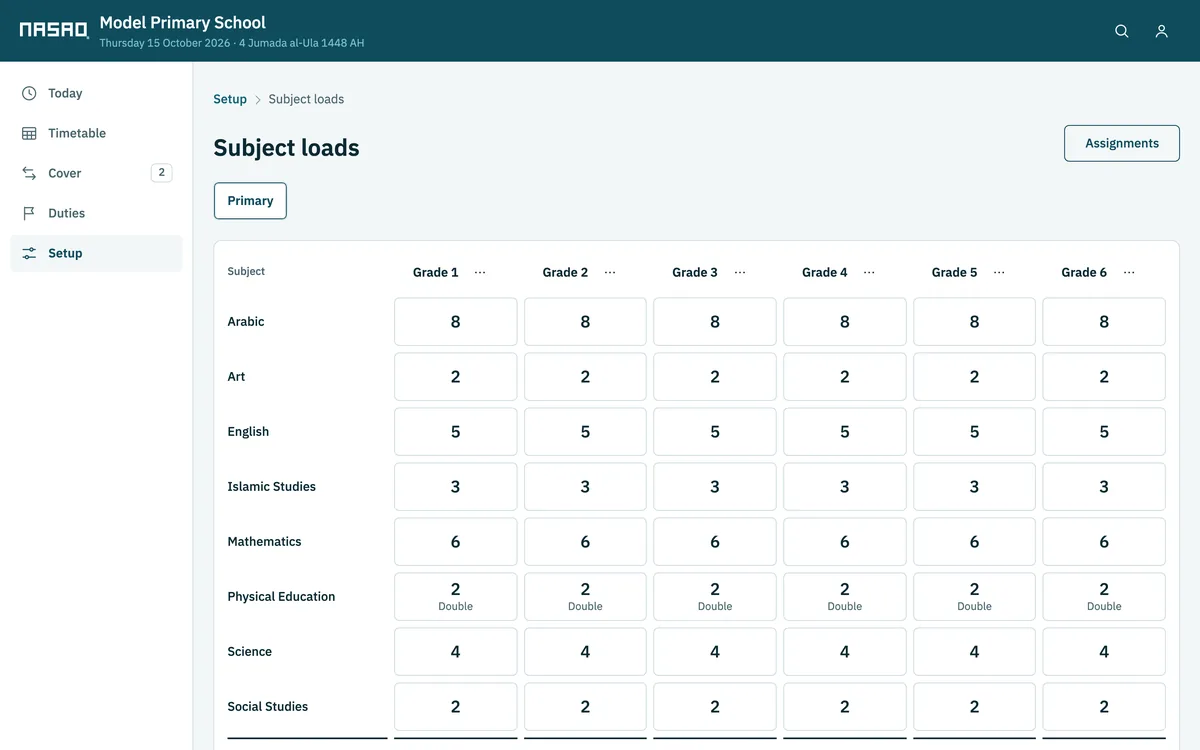Select Setup in sidebar
The height and width of the screenshot is (750, 1200).
96,253
